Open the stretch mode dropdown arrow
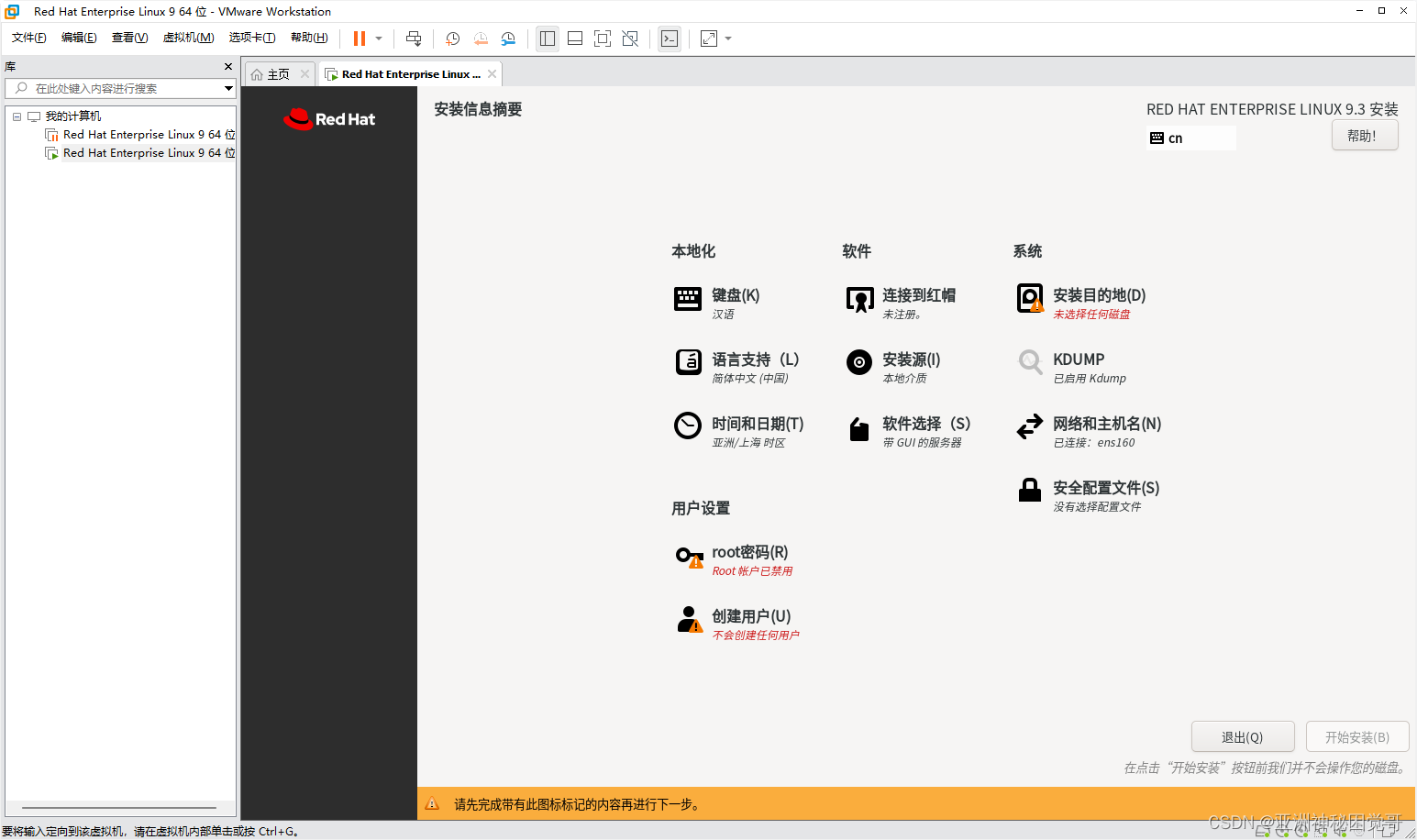1417x840 pixels. point(728,39)
